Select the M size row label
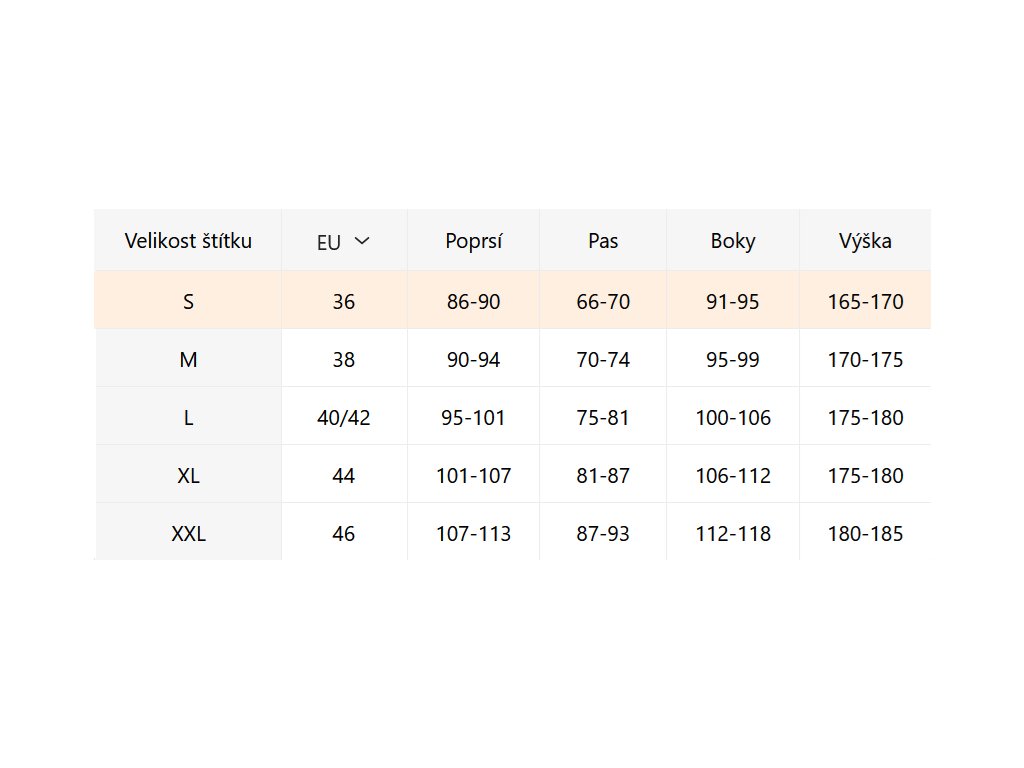Screen dimensions: 1024x768 point(188,359)
